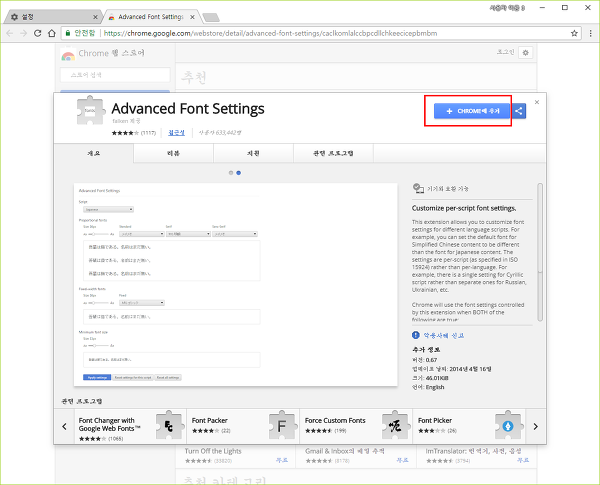Select the second carousel dot
This screenshot has width=600, height=485.
click(x=238, y=173)
